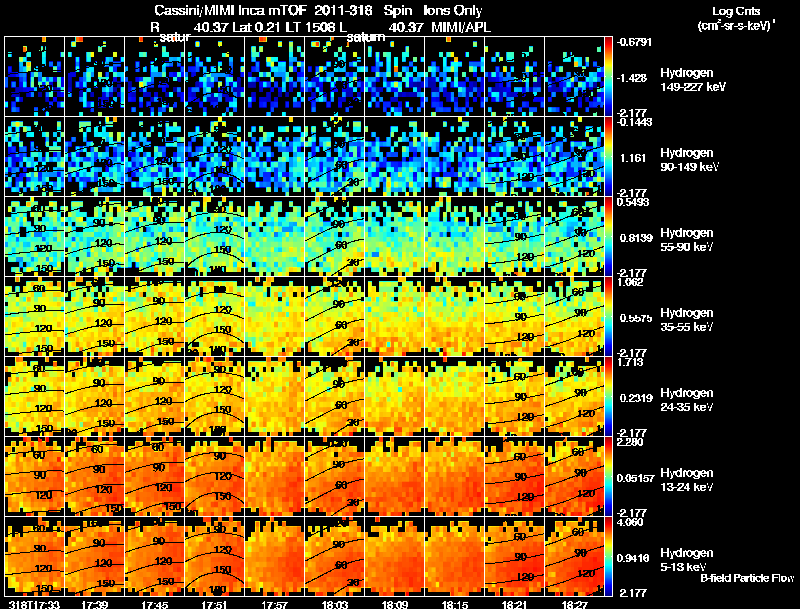Click the "2011-318" date in the title
The height and width of the screenshot is (609, 800).
pyautogui.click(x=343, y=10)
